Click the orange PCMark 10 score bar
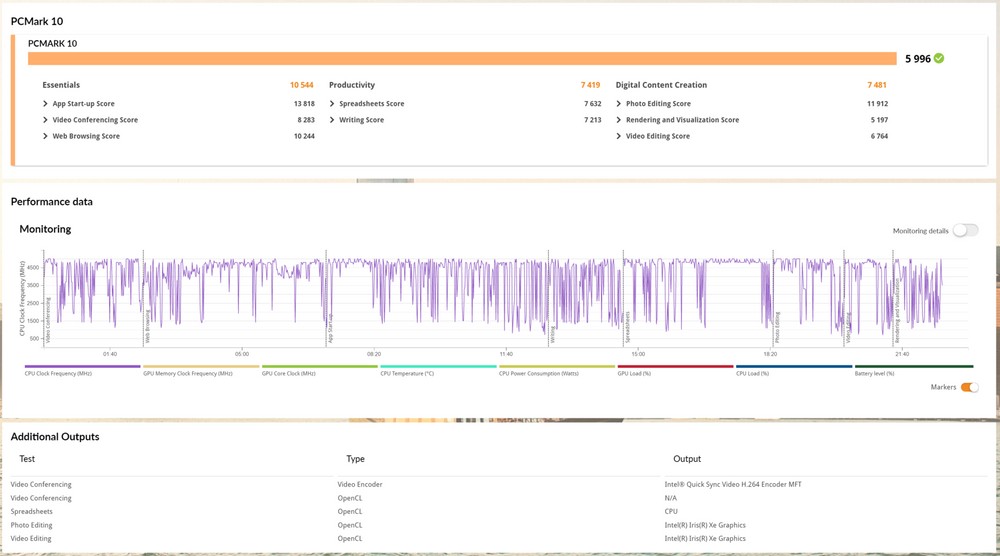Viewport: 1000px width, 556px height. 462,59
